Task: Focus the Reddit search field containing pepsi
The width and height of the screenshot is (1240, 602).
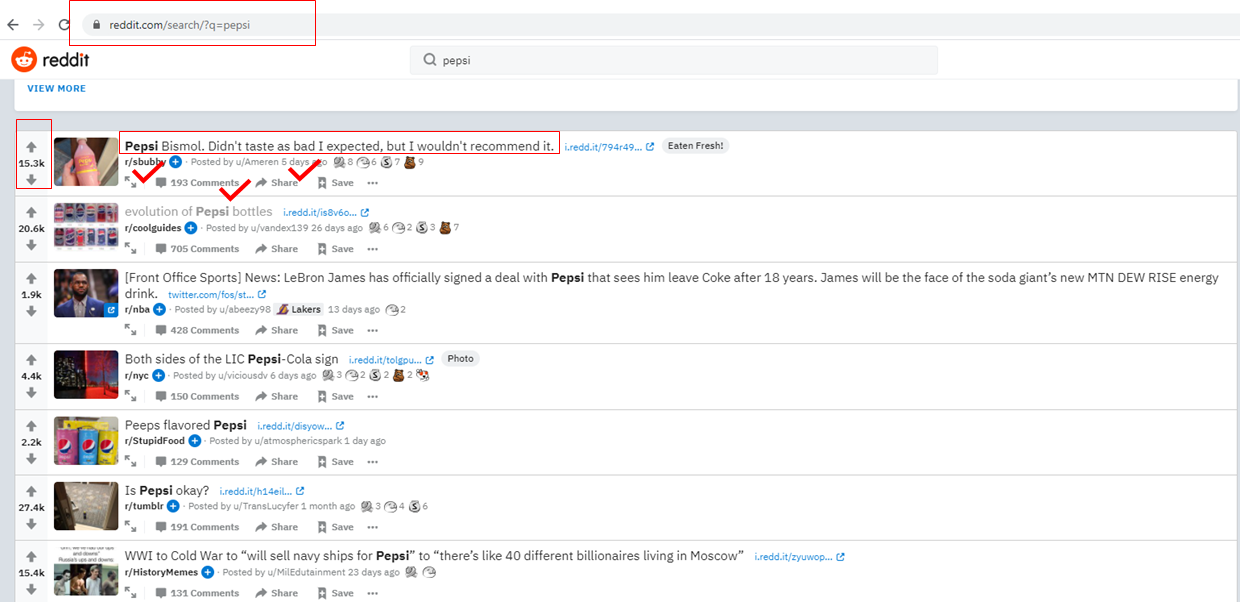Action: pos(674,60)
